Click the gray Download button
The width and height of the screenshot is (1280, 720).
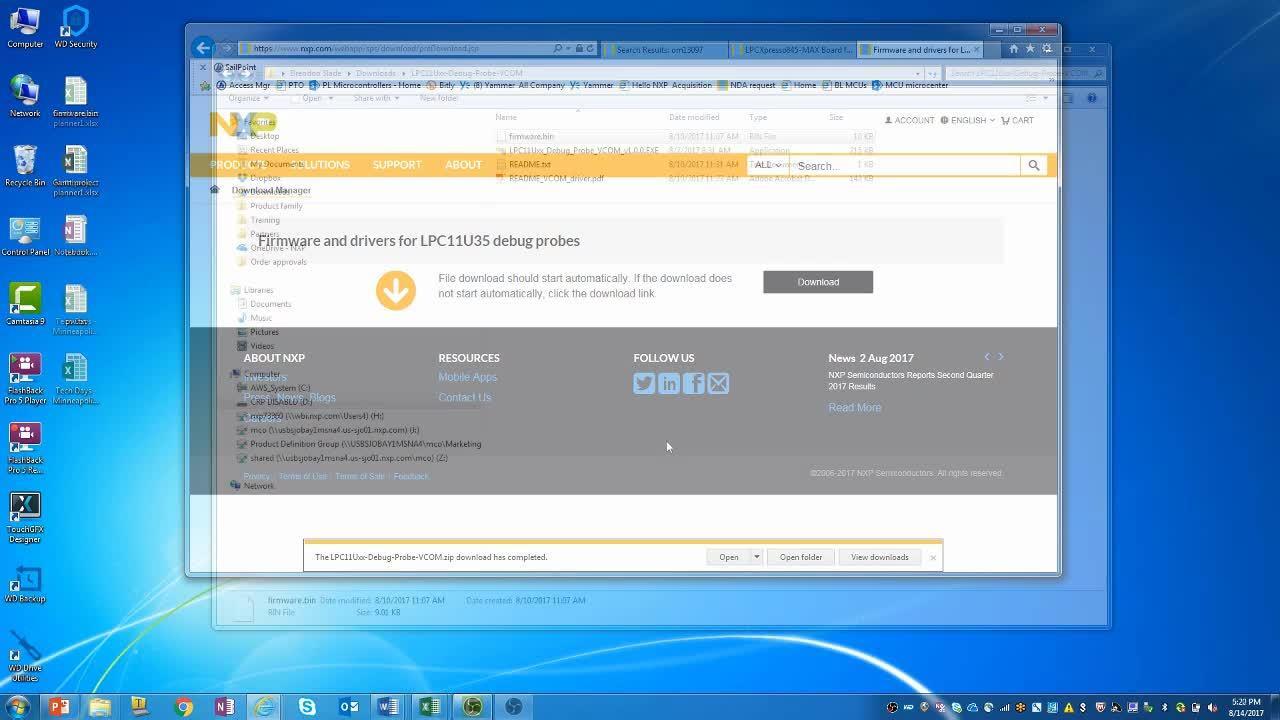[818, 282]
